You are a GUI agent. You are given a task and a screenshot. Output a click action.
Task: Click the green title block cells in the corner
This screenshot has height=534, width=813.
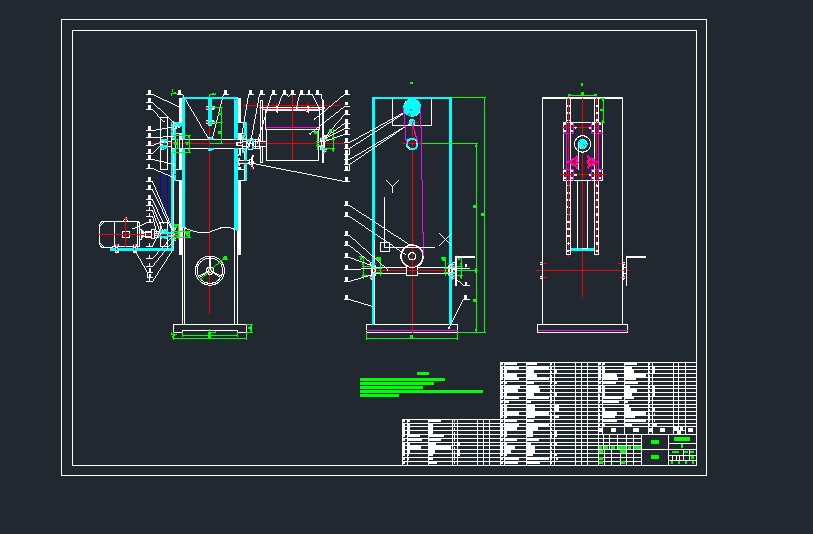(x=648, y=449)
